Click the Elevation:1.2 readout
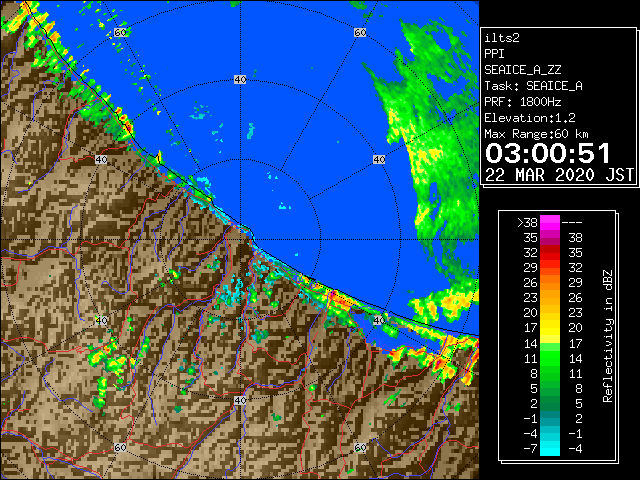Screen dimensions: 640x480 coord(530,118)
